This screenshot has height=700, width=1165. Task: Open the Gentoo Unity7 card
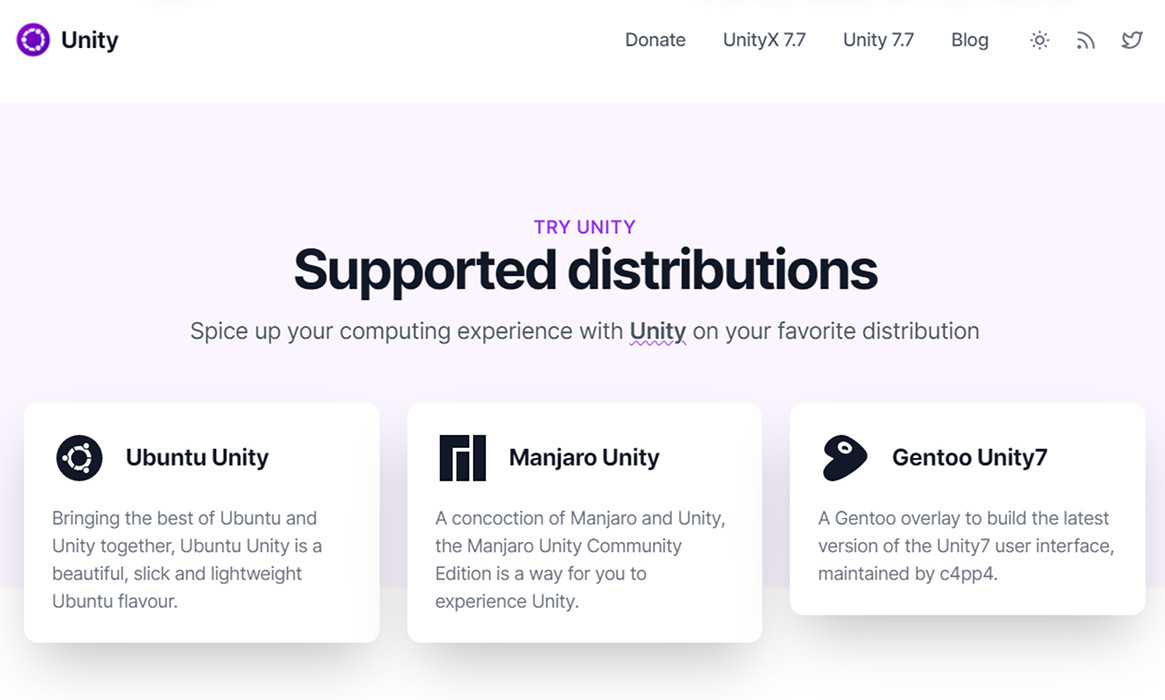point(967,508)
